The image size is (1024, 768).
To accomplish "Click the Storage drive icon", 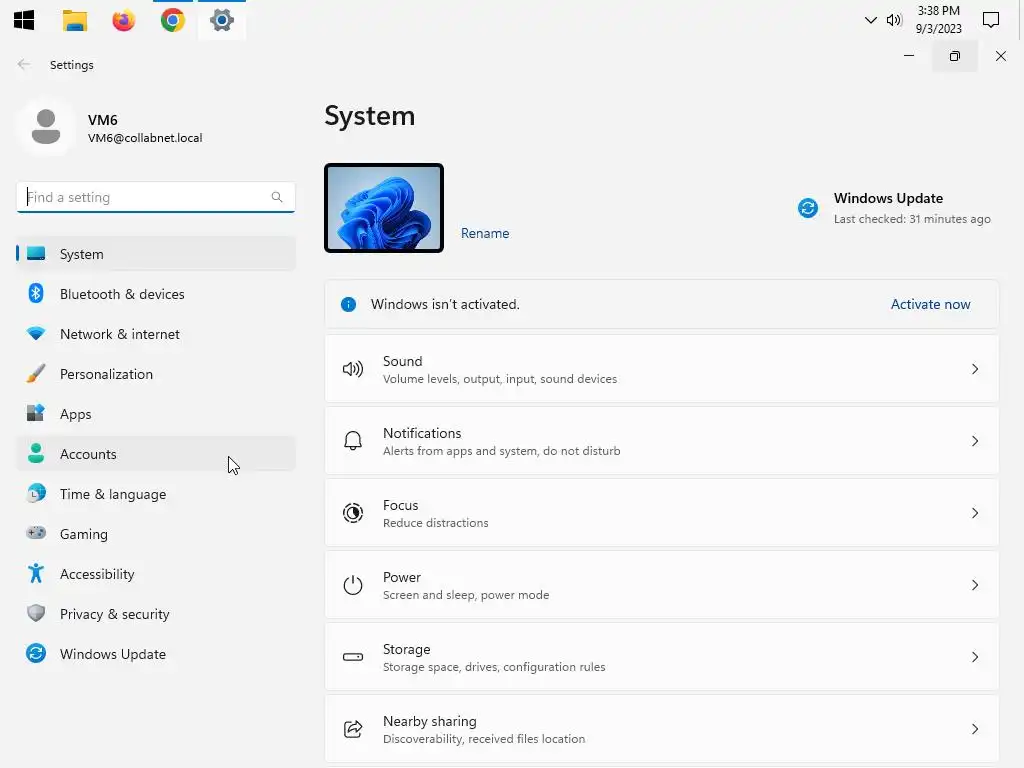I will click(353, 657).
